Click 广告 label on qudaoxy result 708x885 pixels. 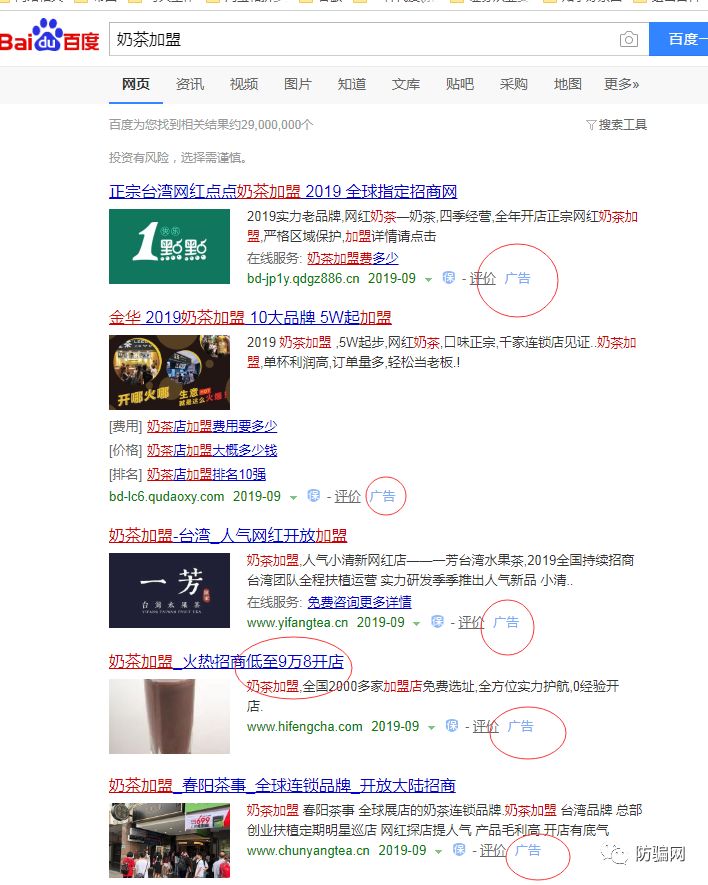pyautogui.click(x=383, y=496)
